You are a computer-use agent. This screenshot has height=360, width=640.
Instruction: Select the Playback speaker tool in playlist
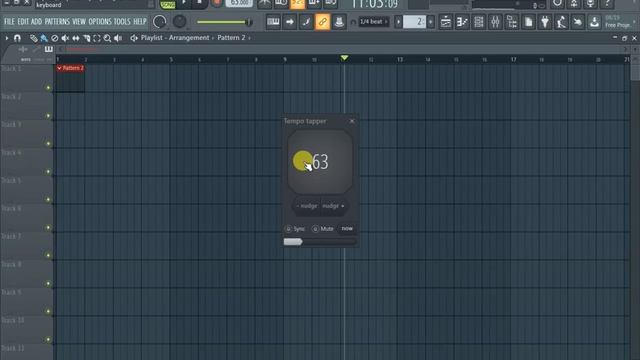pos(118,38)
